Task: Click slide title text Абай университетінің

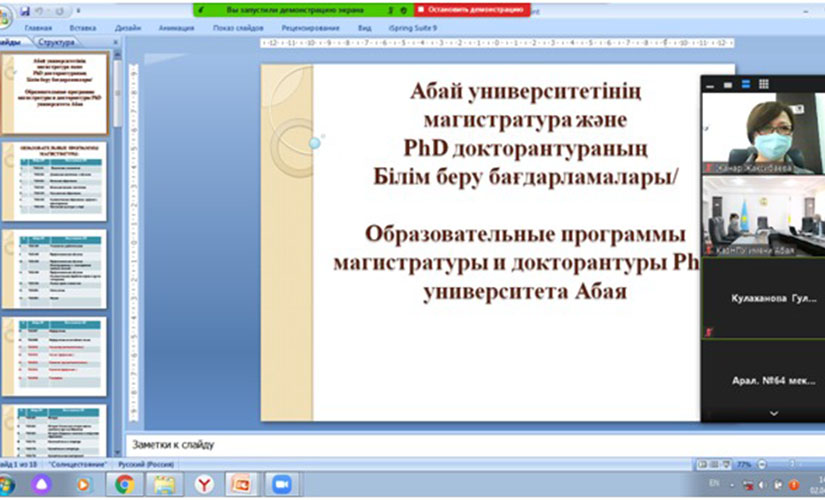Action: (x=525, y=92)
